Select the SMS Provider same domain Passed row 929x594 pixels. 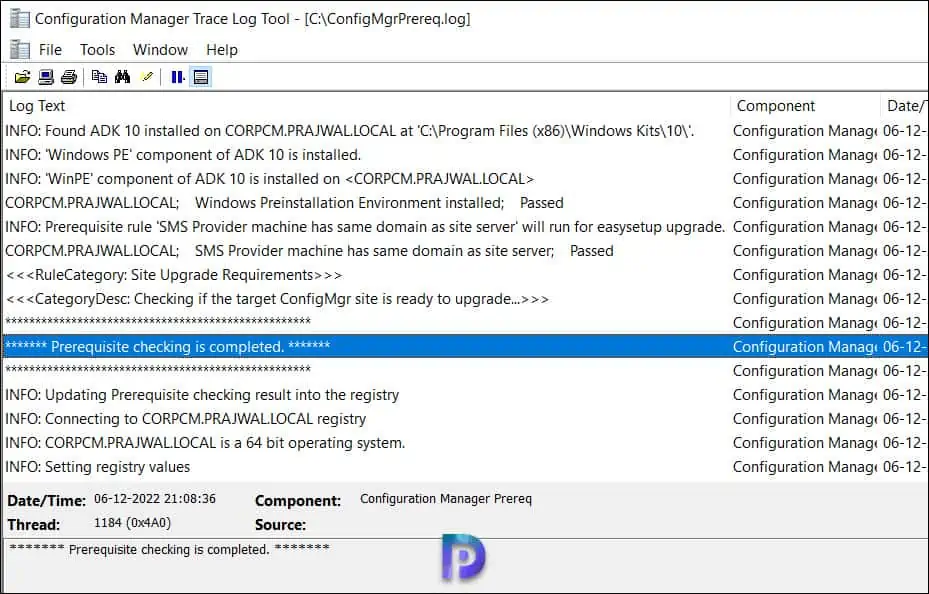coord(464,251)
